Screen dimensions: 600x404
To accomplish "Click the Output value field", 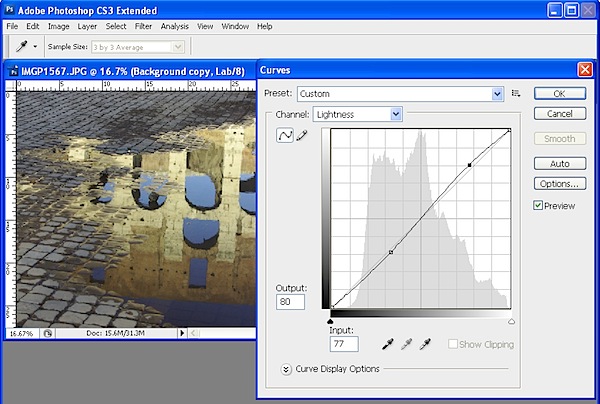I will pyautogui.click(x=292, y=302).
